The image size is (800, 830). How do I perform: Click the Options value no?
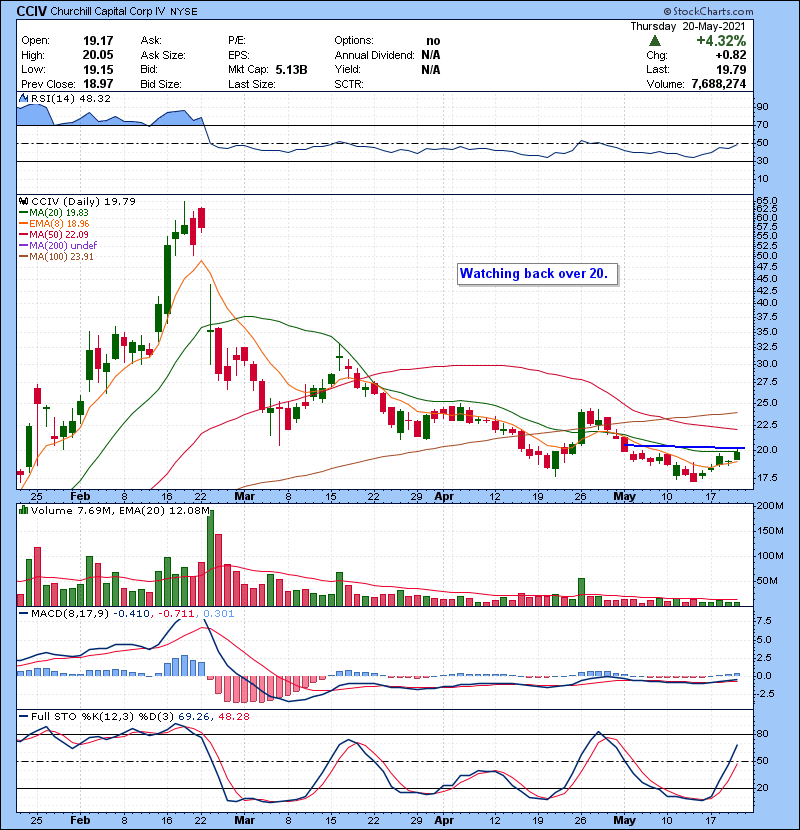click(x=433, y=41)
